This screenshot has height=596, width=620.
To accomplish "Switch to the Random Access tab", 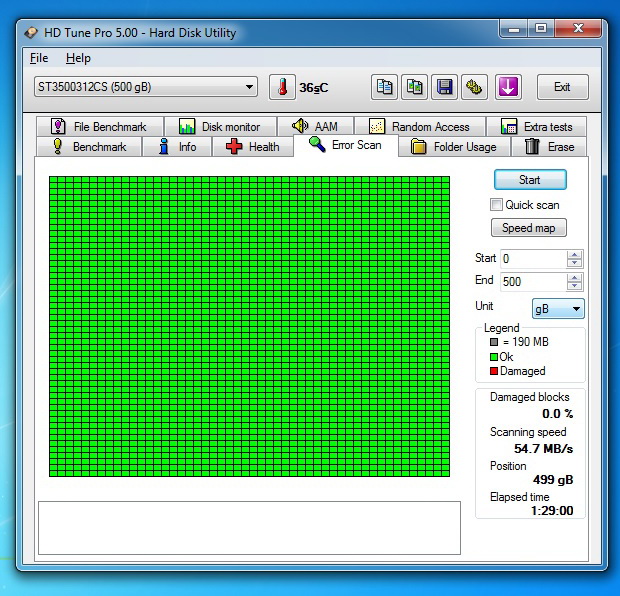I will pos(420,127).
